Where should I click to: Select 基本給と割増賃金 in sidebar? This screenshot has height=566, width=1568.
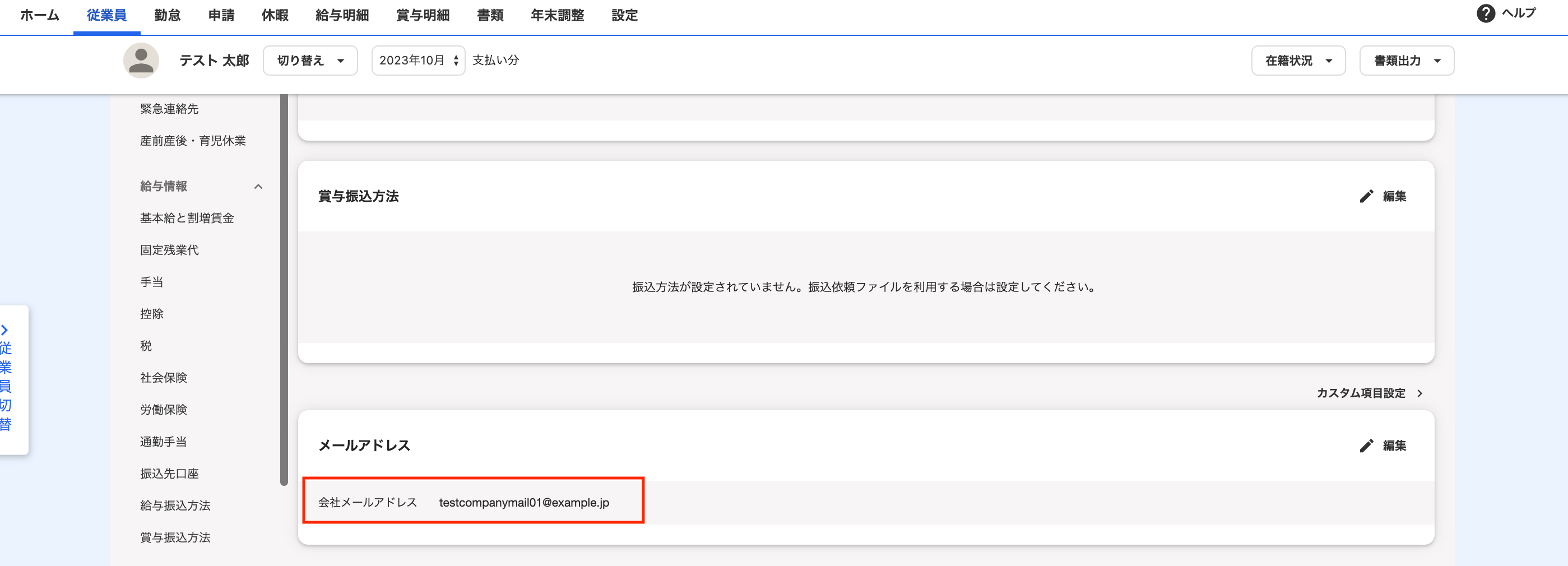click(187, 218)
